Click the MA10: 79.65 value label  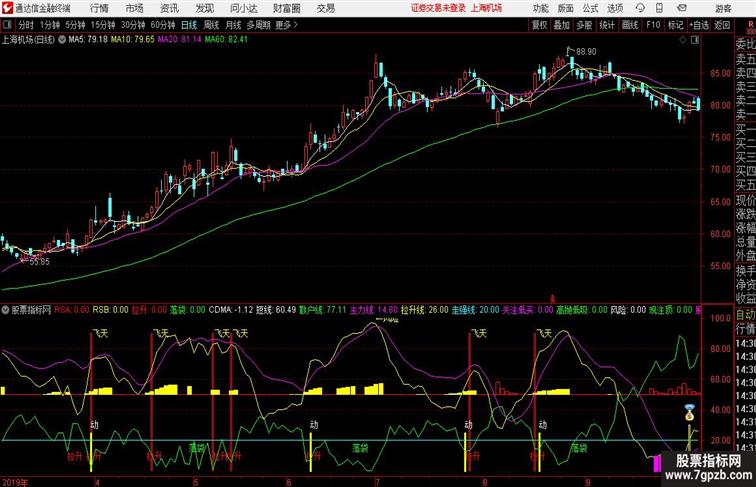133,40
